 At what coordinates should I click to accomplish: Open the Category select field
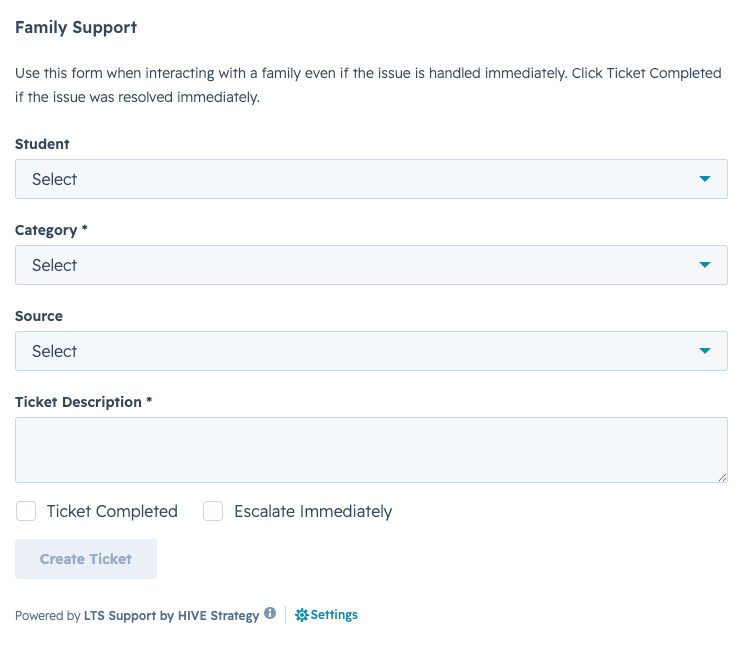371,265
